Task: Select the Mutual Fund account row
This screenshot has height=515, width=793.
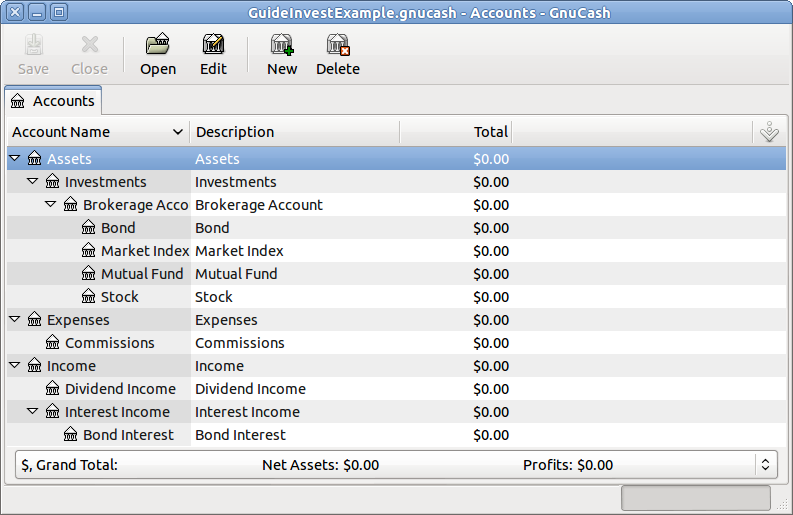Action: 141,274
